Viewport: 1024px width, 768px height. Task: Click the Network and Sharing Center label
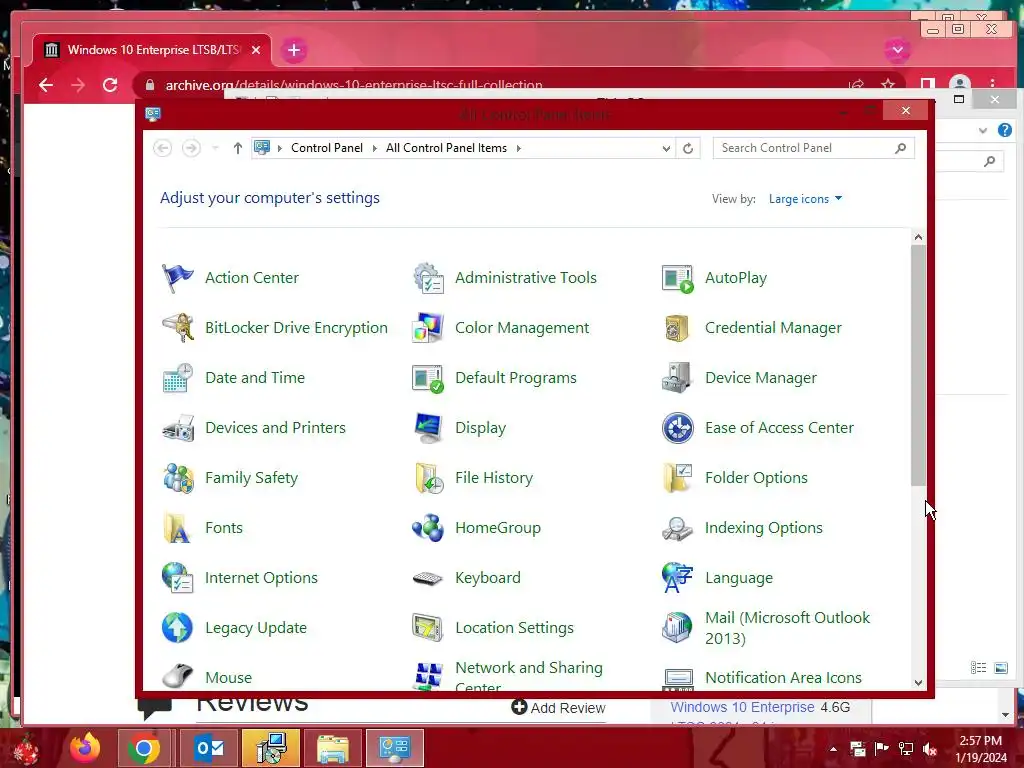pos(528,676)
